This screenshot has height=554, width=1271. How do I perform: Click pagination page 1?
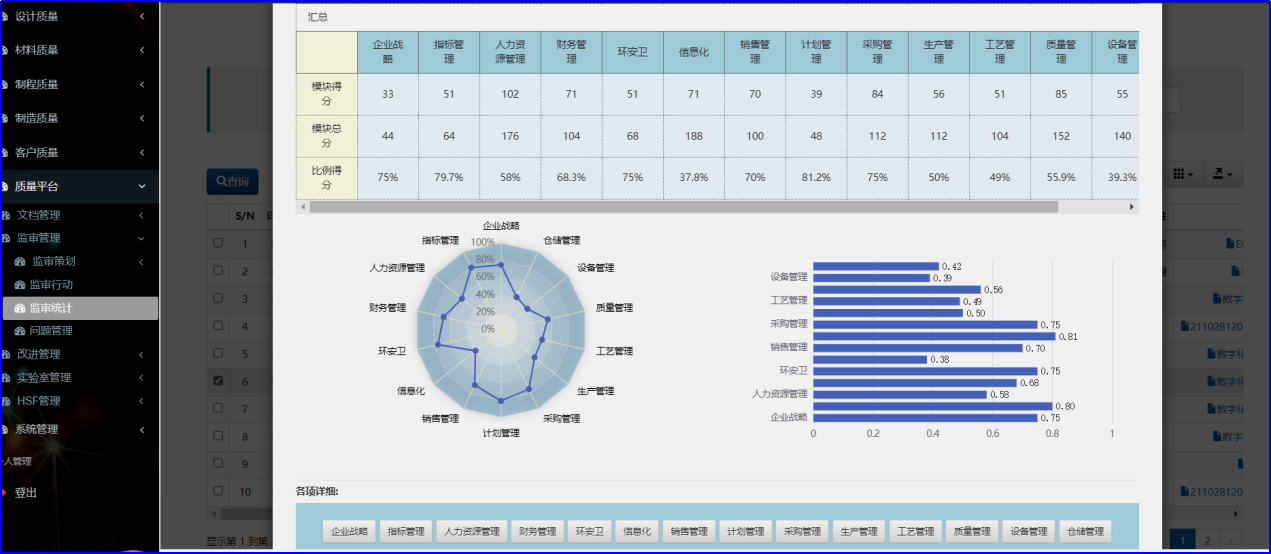tap(1183, 540)
